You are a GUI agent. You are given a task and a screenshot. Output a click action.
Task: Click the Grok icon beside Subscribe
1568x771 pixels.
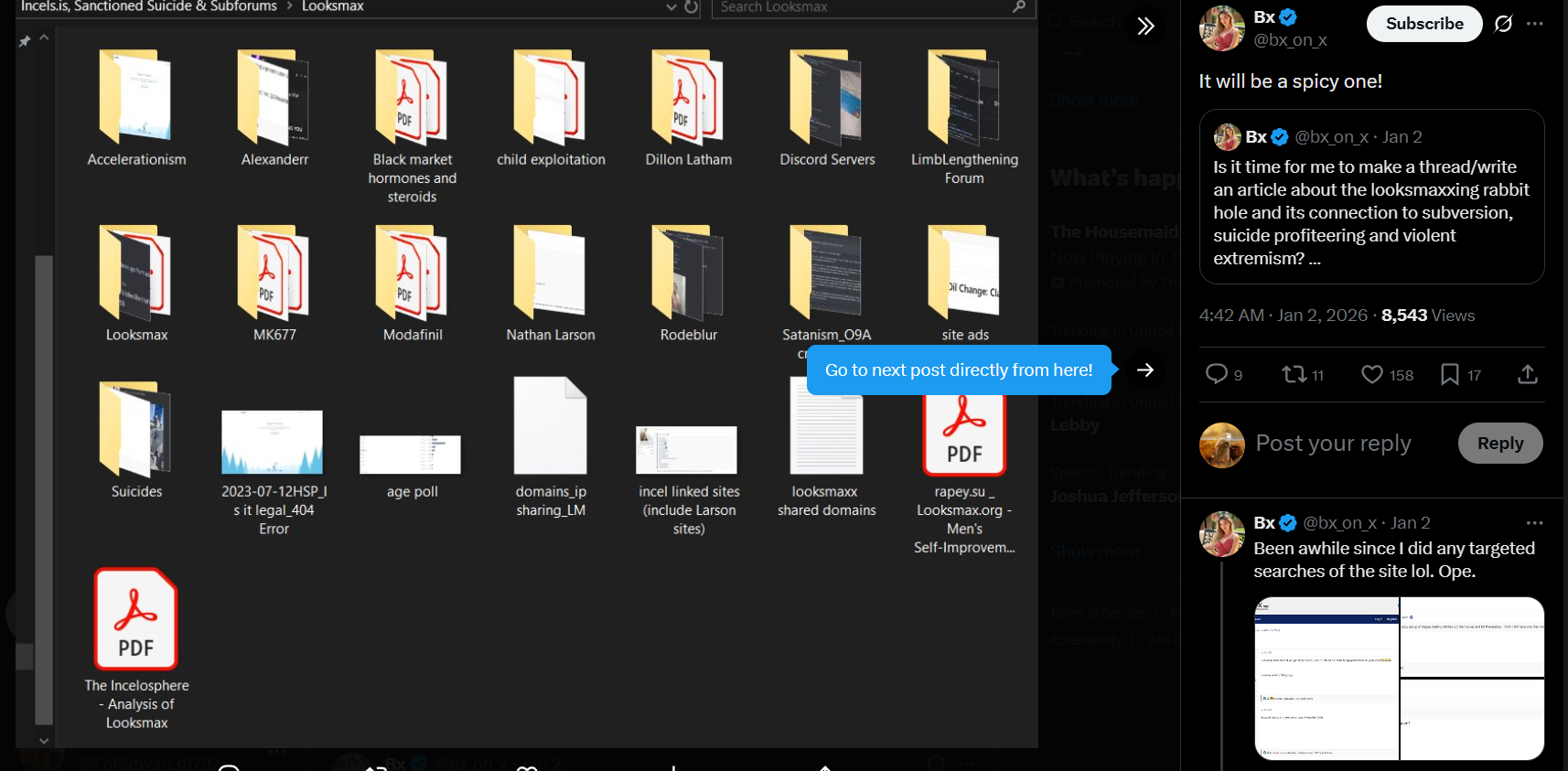coord(1503,24)
